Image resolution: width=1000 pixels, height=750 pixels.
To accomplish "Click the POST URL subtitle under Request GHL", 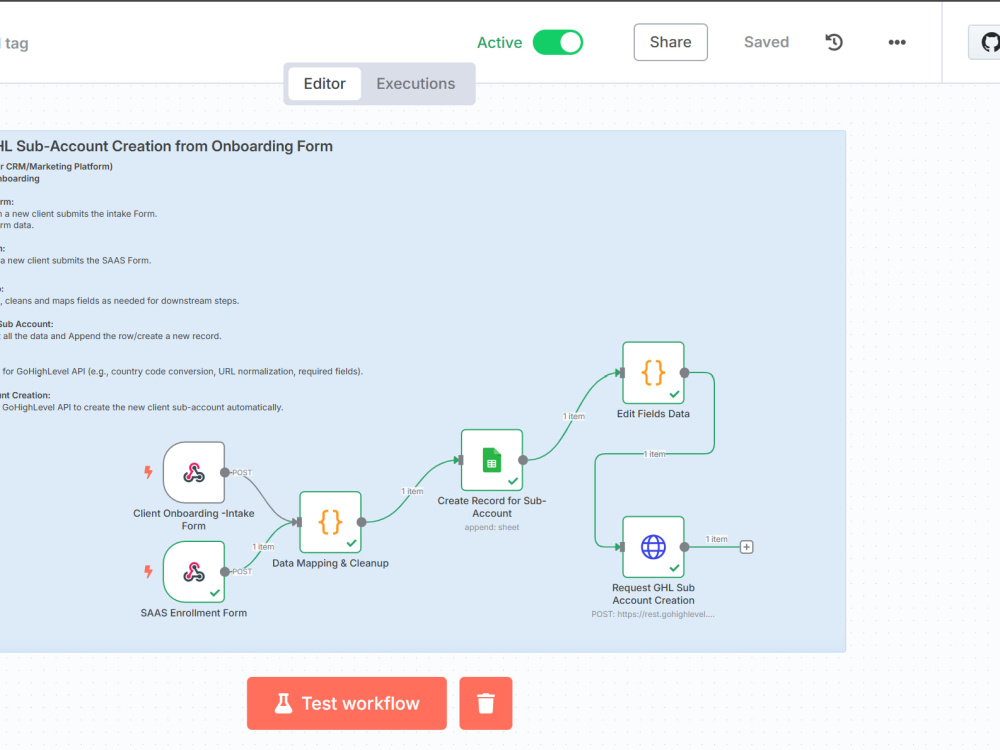I will 653,614.
